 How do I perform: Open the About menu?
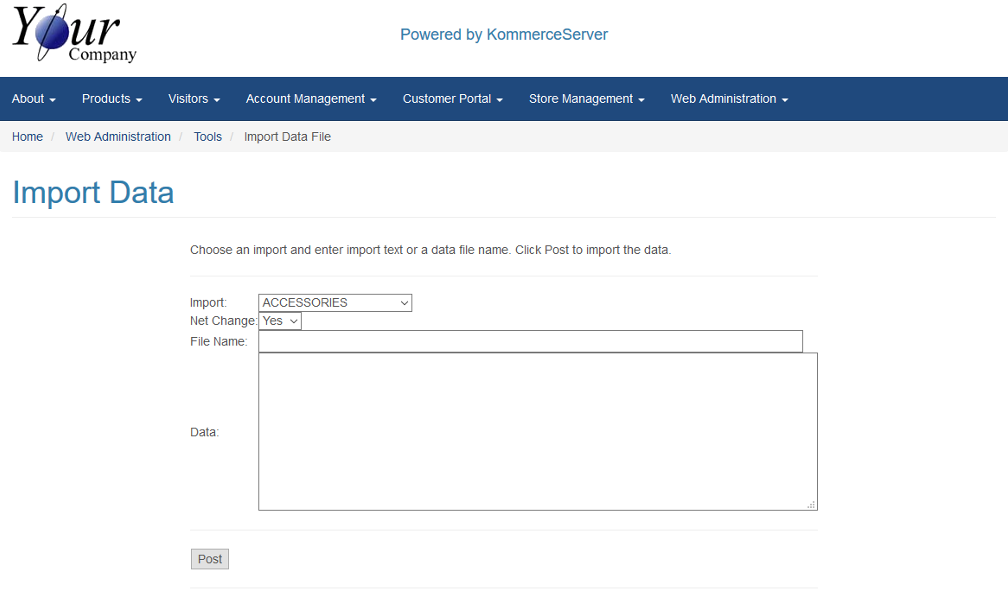[33, 99]
